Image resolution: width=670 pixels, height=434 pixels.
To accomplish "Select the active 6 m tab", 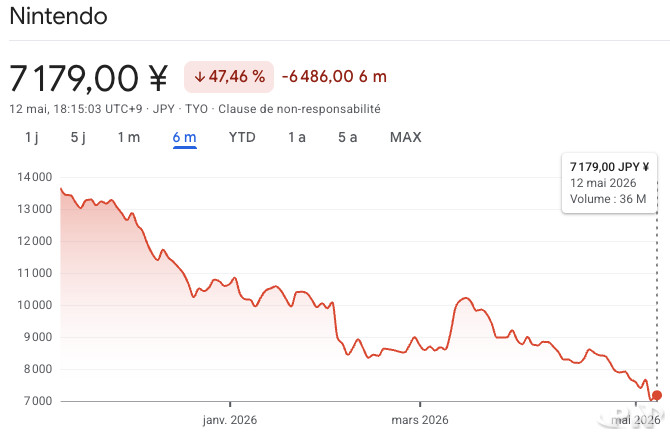I will point(185,138).
